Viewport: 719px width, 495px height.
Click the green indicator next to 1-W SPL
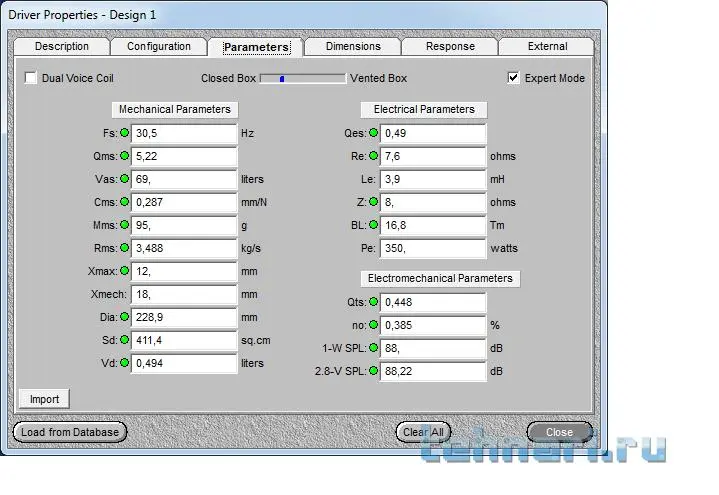coord(373,348)
